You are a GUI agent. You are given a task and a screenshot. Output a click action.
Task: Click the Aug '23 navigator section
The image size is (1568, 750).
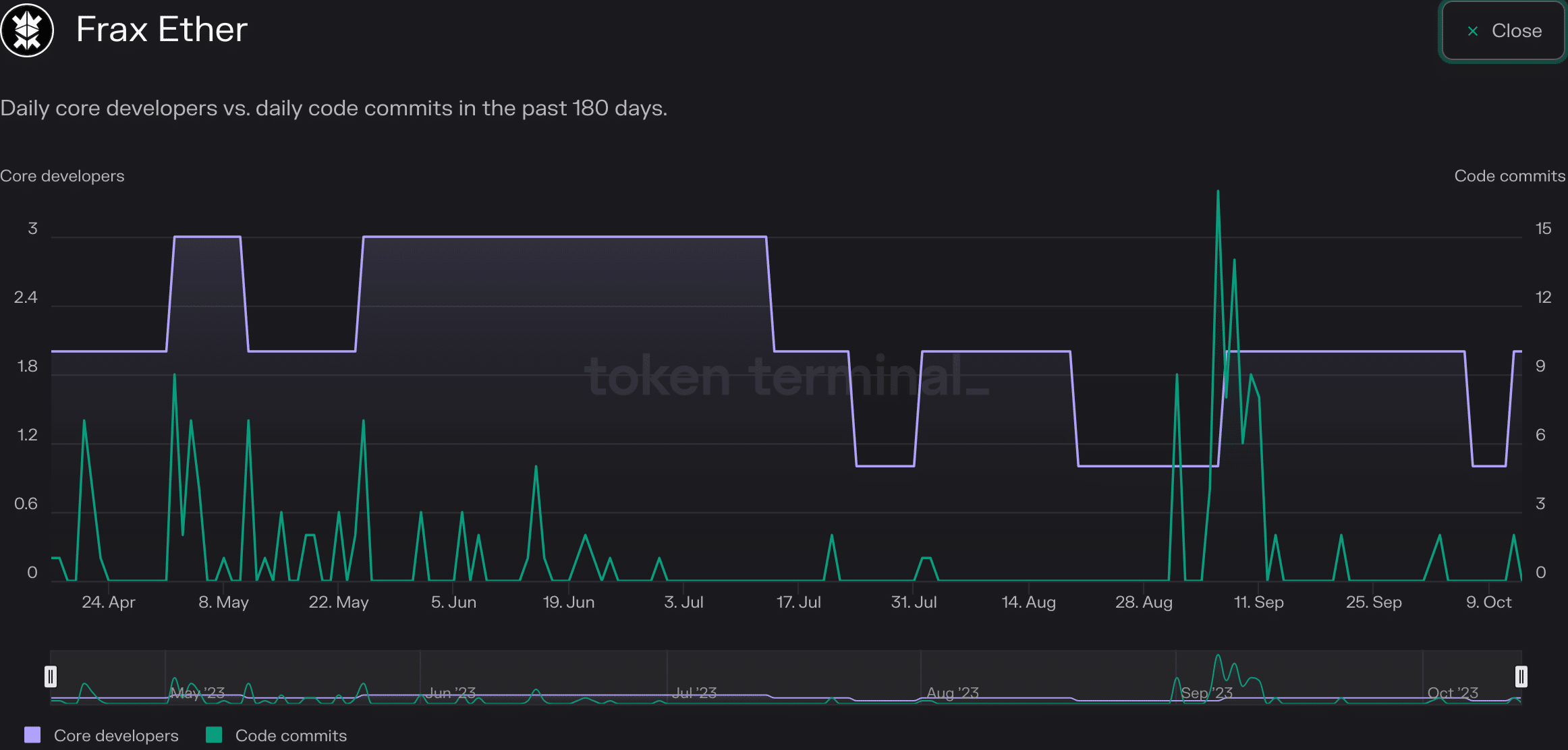(x=1048, y=677)
